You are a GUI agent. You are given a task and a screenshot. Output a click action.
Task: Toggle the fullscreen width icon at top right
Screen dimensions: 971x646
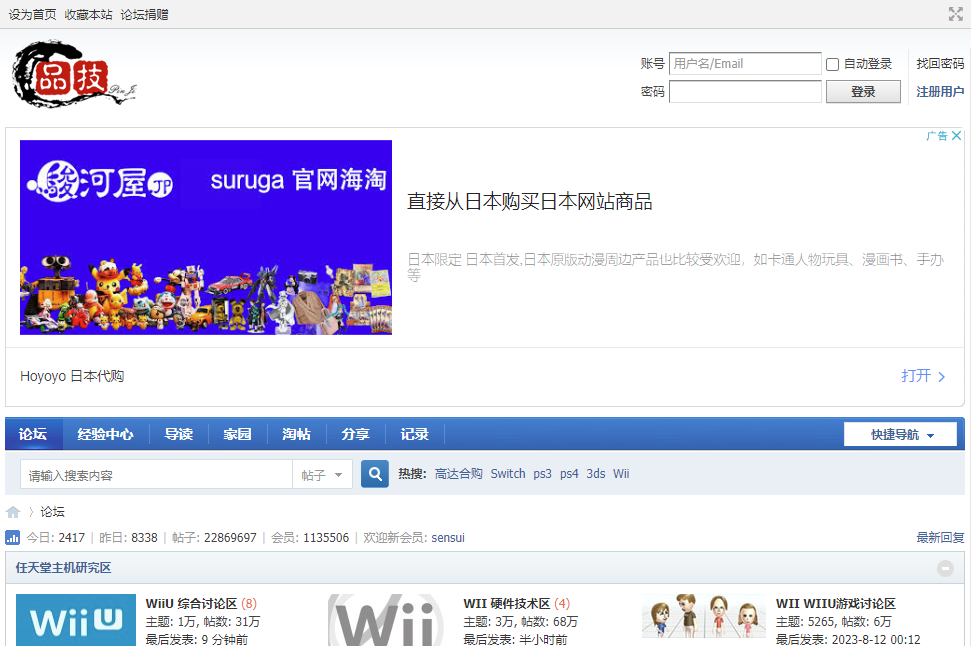pyautogui.click(x=956, y=14)
